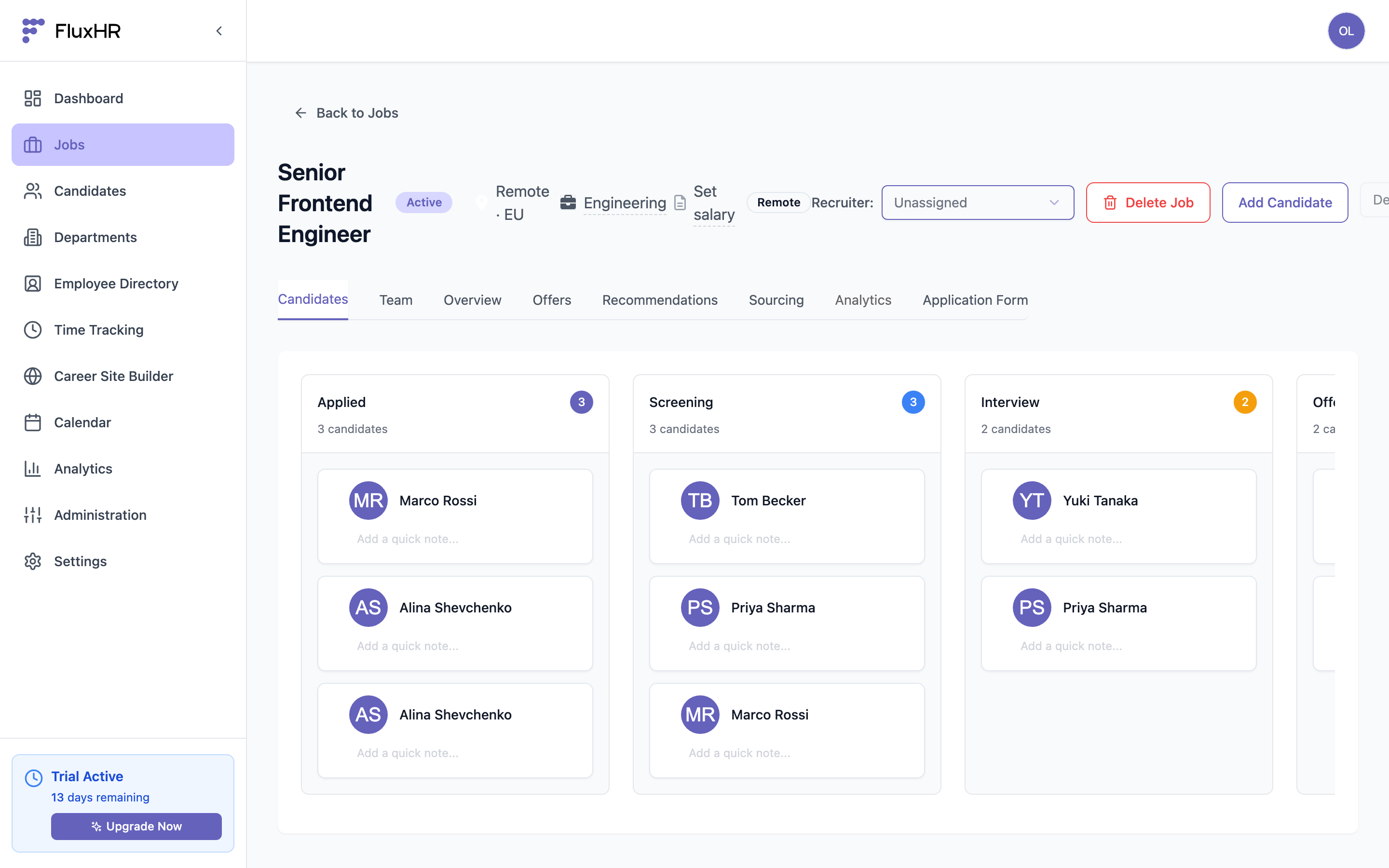Click the Remote tag badge
1389x868 pixels.
(778, 203)
